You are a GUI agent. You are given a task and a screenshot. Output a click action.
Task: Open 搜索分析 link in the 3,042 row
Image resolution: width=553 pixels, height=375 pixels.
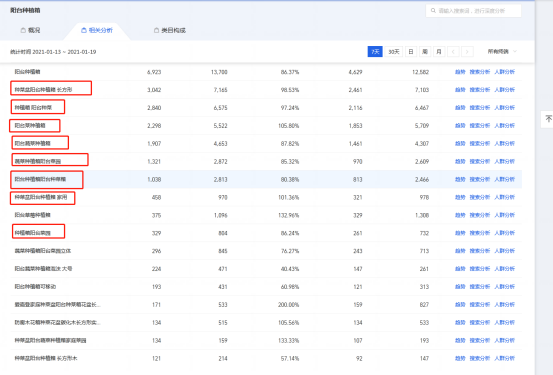[x=480, y=90]
